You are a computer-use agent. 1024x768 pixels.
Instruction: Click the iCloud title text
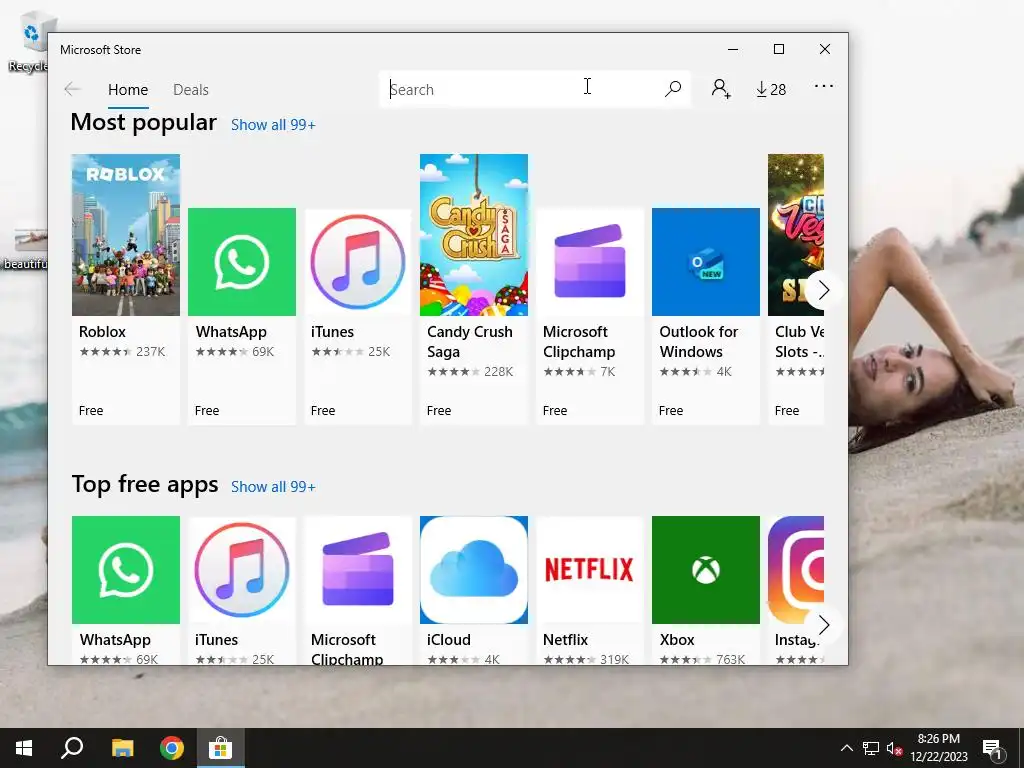(449, 640)
